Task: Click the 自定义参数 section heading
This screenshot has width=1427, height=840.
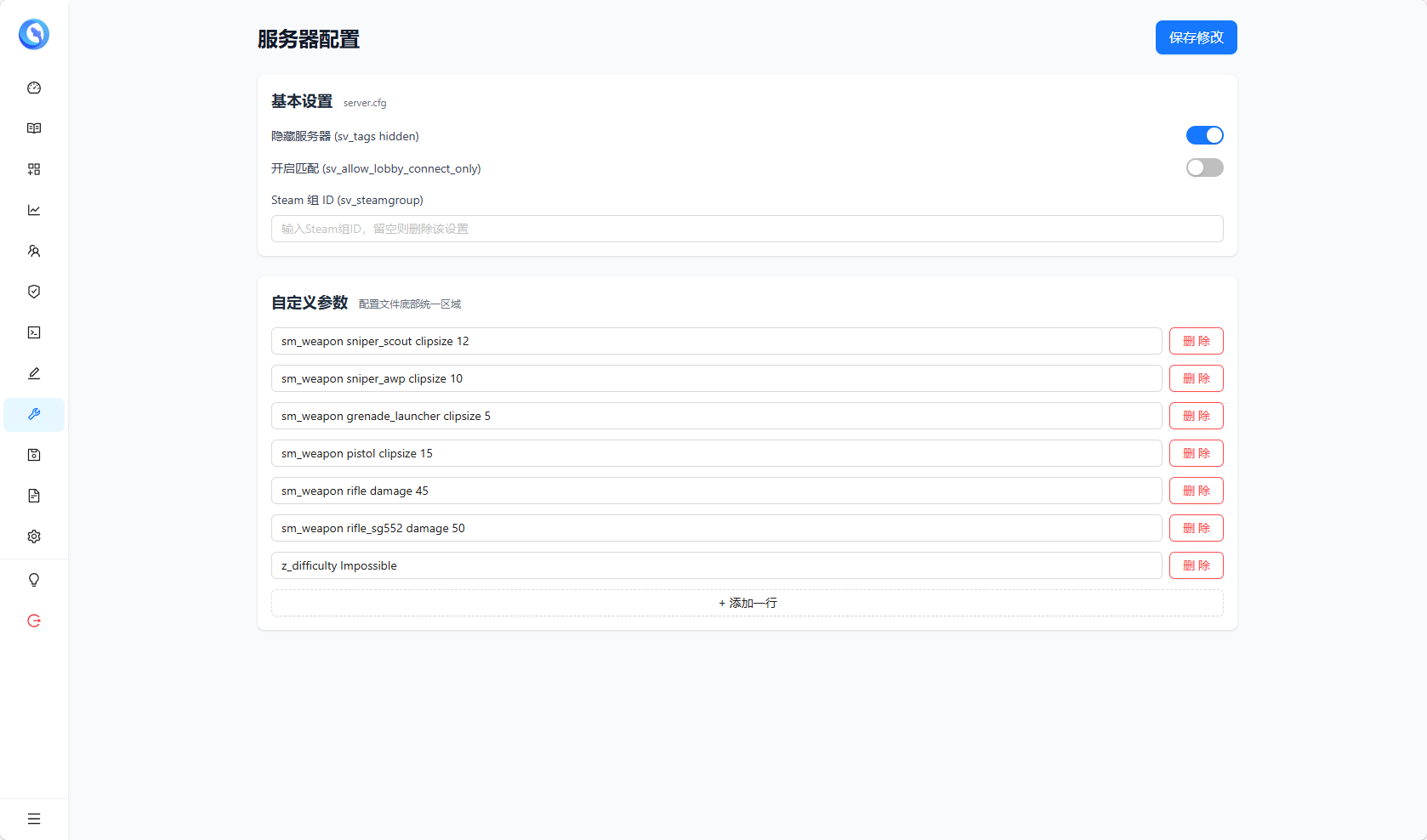Action: [310, 303]
